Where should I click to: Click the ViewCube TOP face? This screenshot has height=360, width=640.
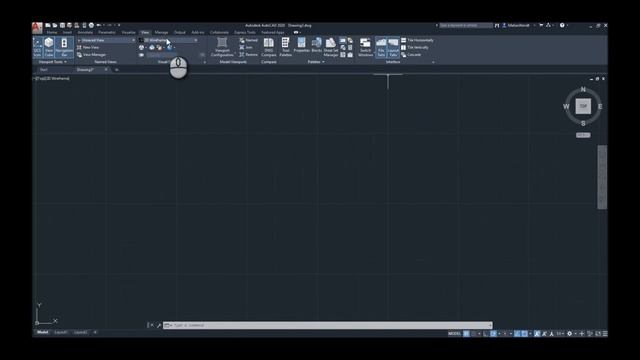click(x=583, y=106)
